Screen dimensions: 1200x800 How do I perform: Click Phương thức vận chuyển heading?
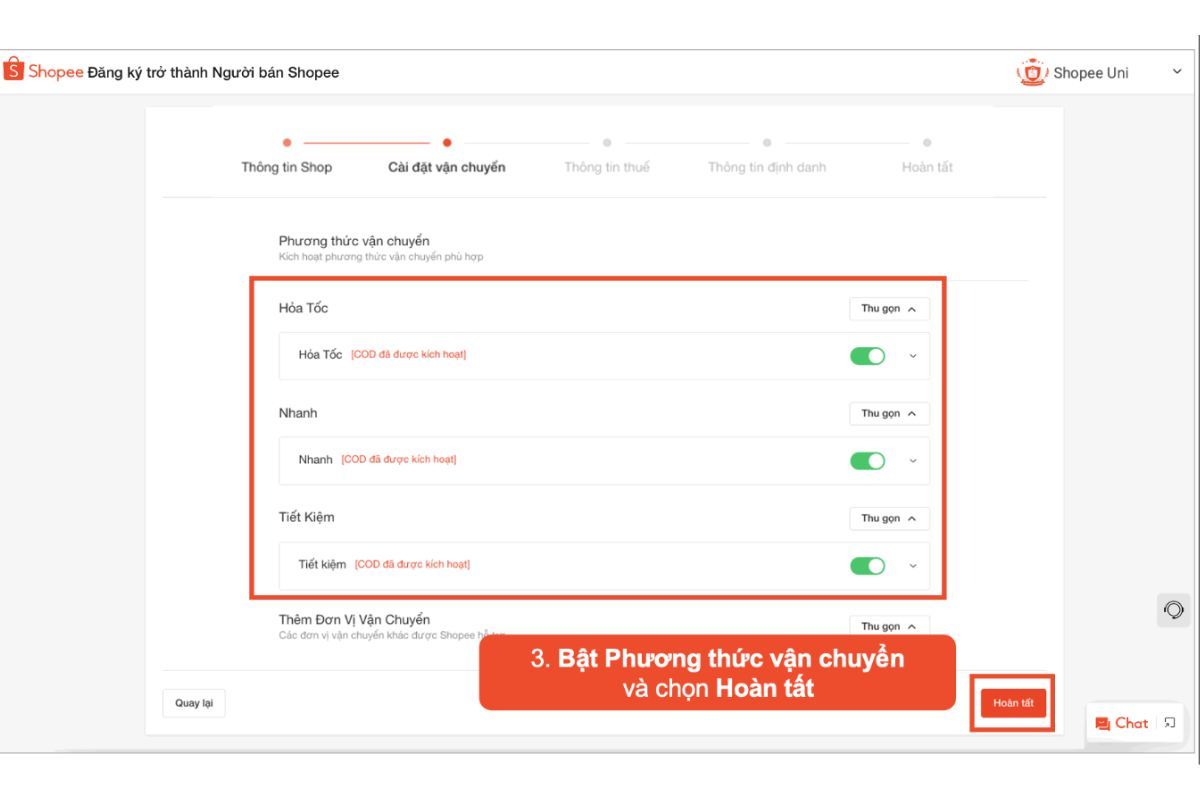coord(354,241)
